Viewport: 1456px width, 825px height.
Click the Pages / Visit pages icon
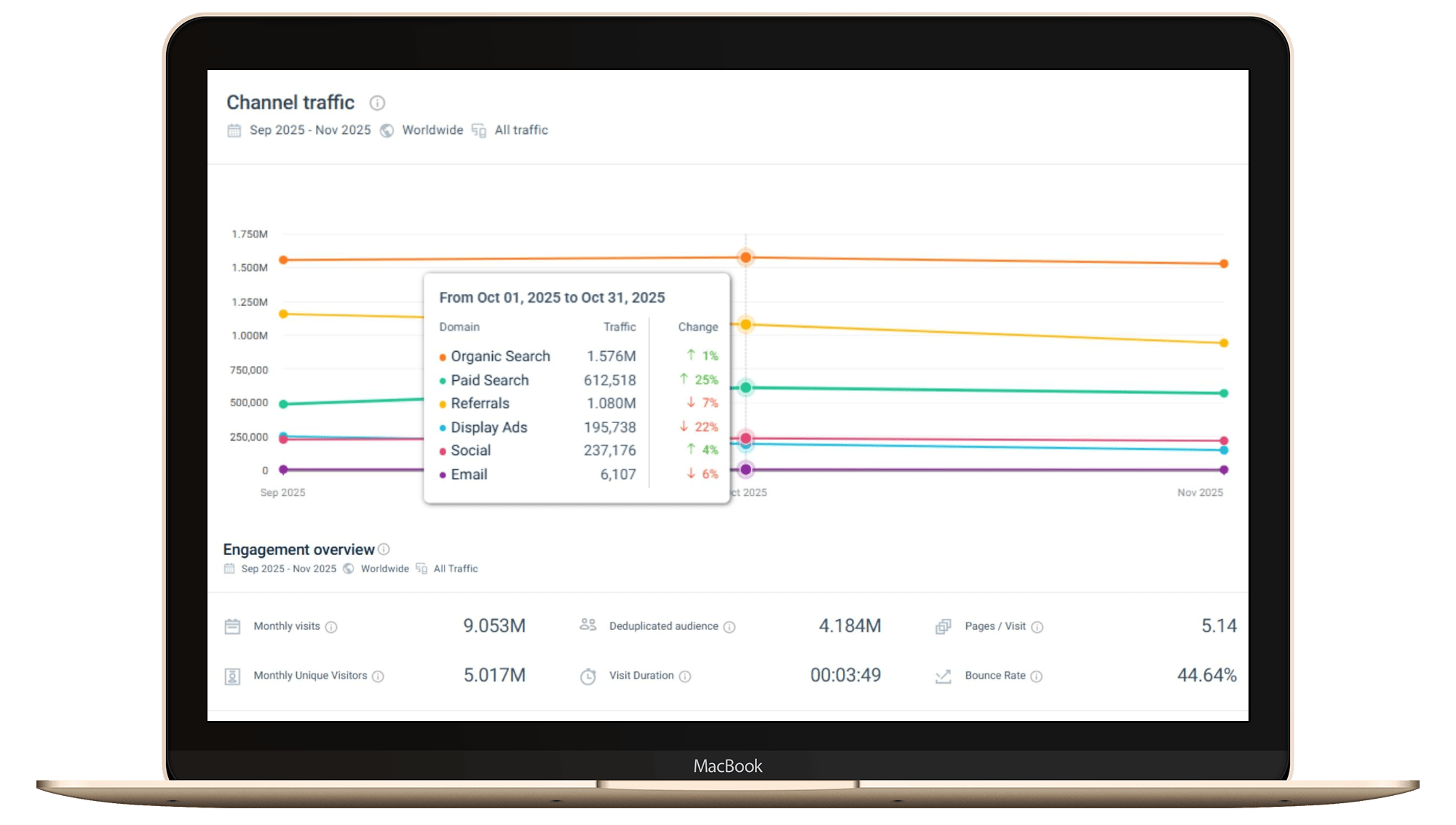pyautogui.click(x=943, y=625)
